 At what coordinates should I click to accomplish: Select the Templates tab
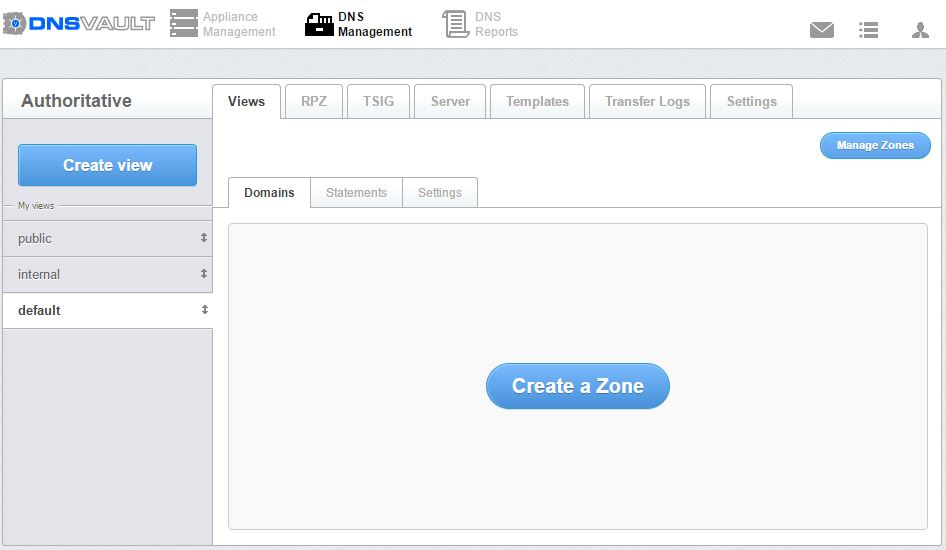[537, 102]
